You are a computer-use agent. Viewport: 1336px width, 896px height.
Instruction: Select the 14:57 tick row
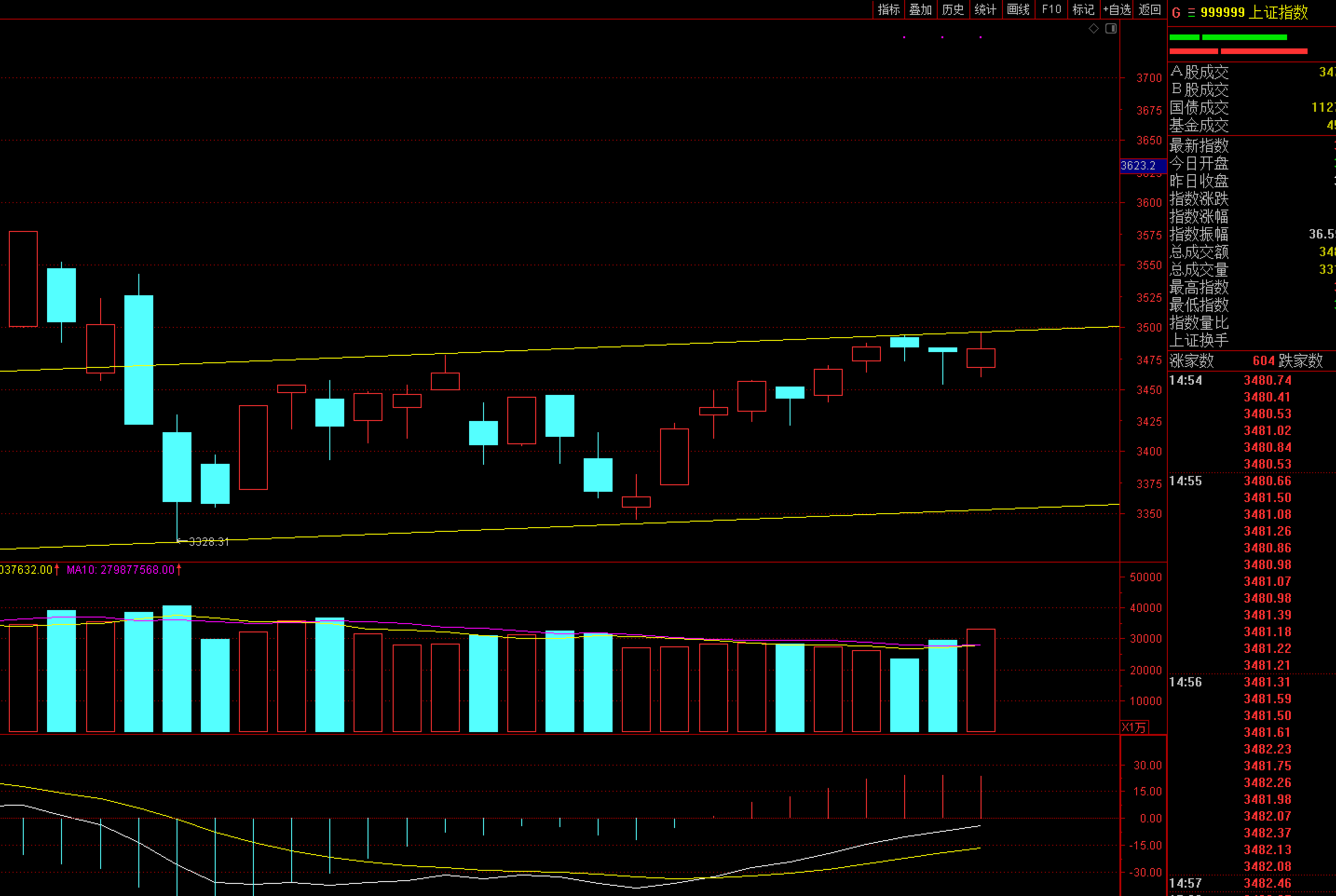point(1251,883)
